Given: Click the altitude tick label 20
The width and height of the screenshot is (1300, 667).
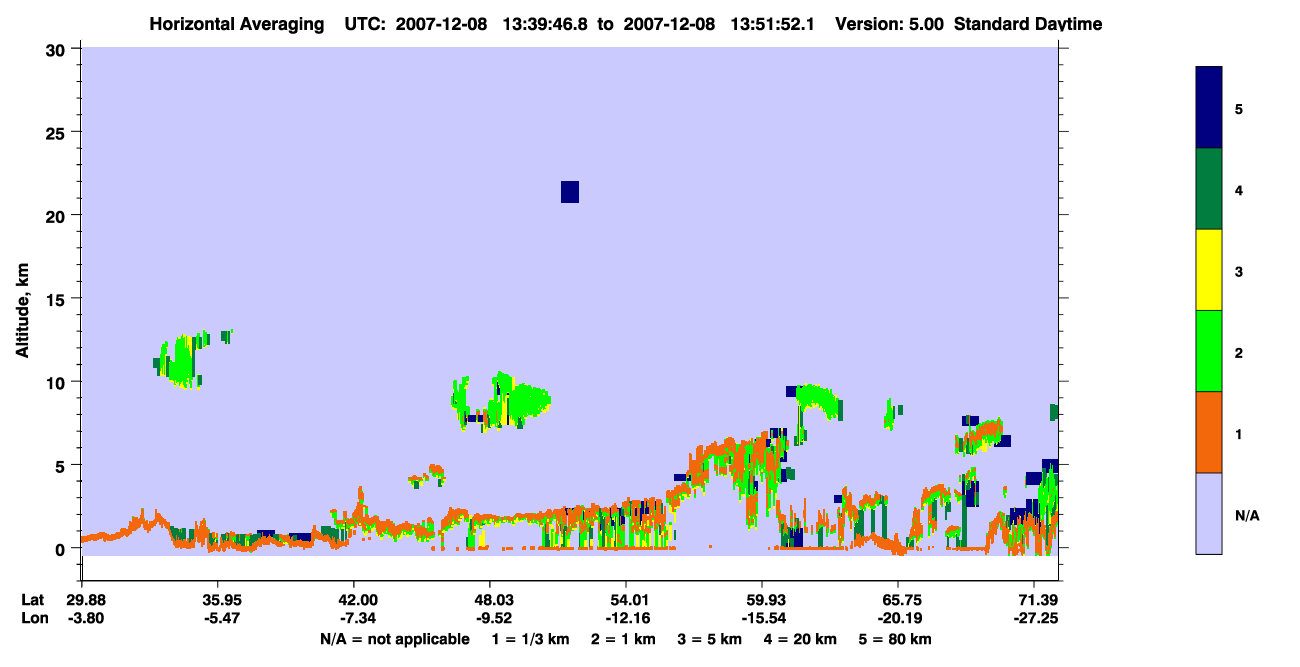Looking at the screenshot, I should (58, 215).
